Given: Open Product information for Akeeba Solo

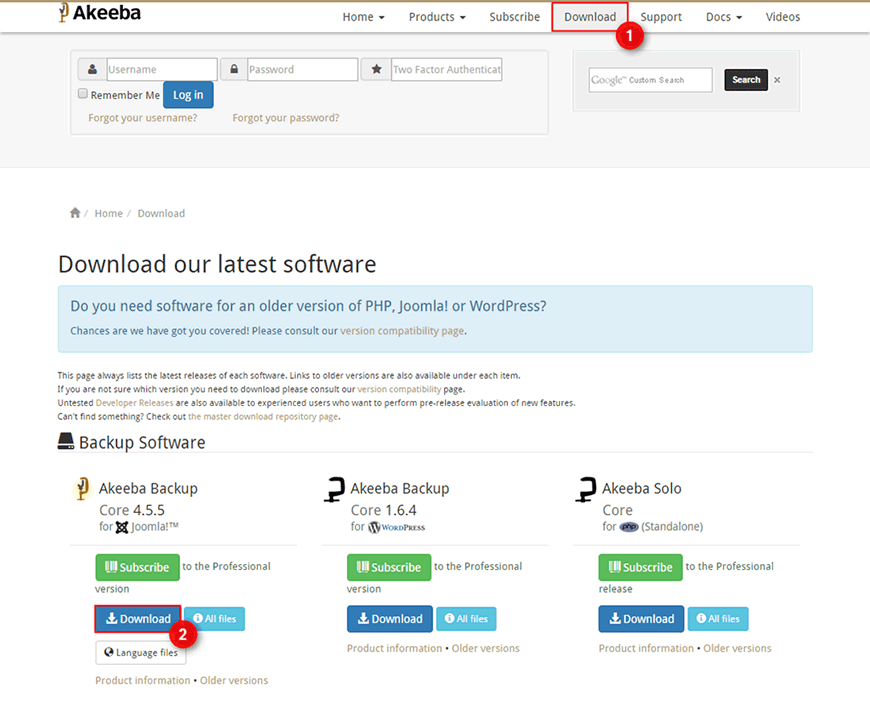Looking at the screenshot, I should coord(646,648).
